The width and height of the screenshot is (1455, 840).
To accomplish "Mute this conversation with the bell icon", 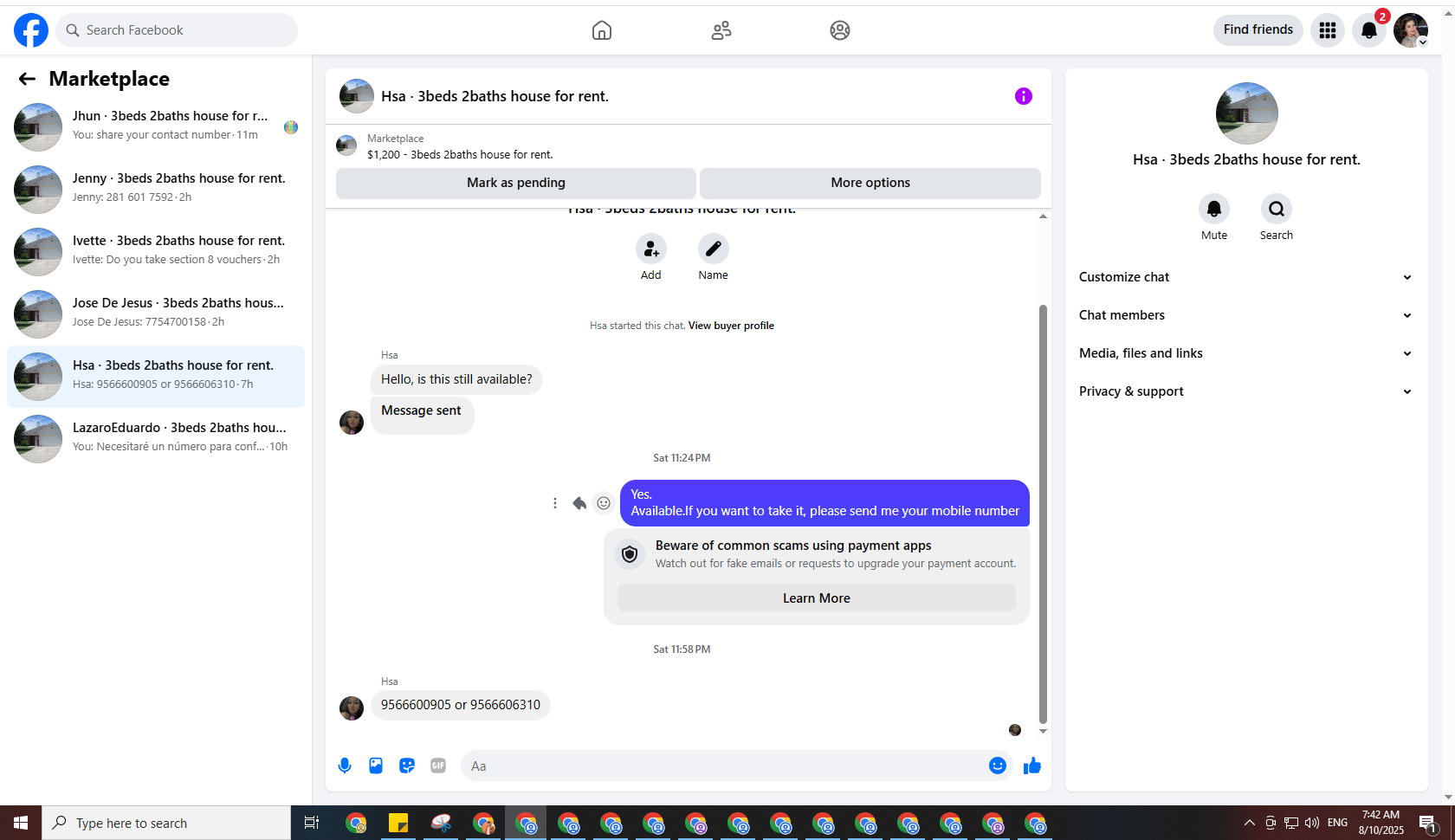I will 1214,209.
